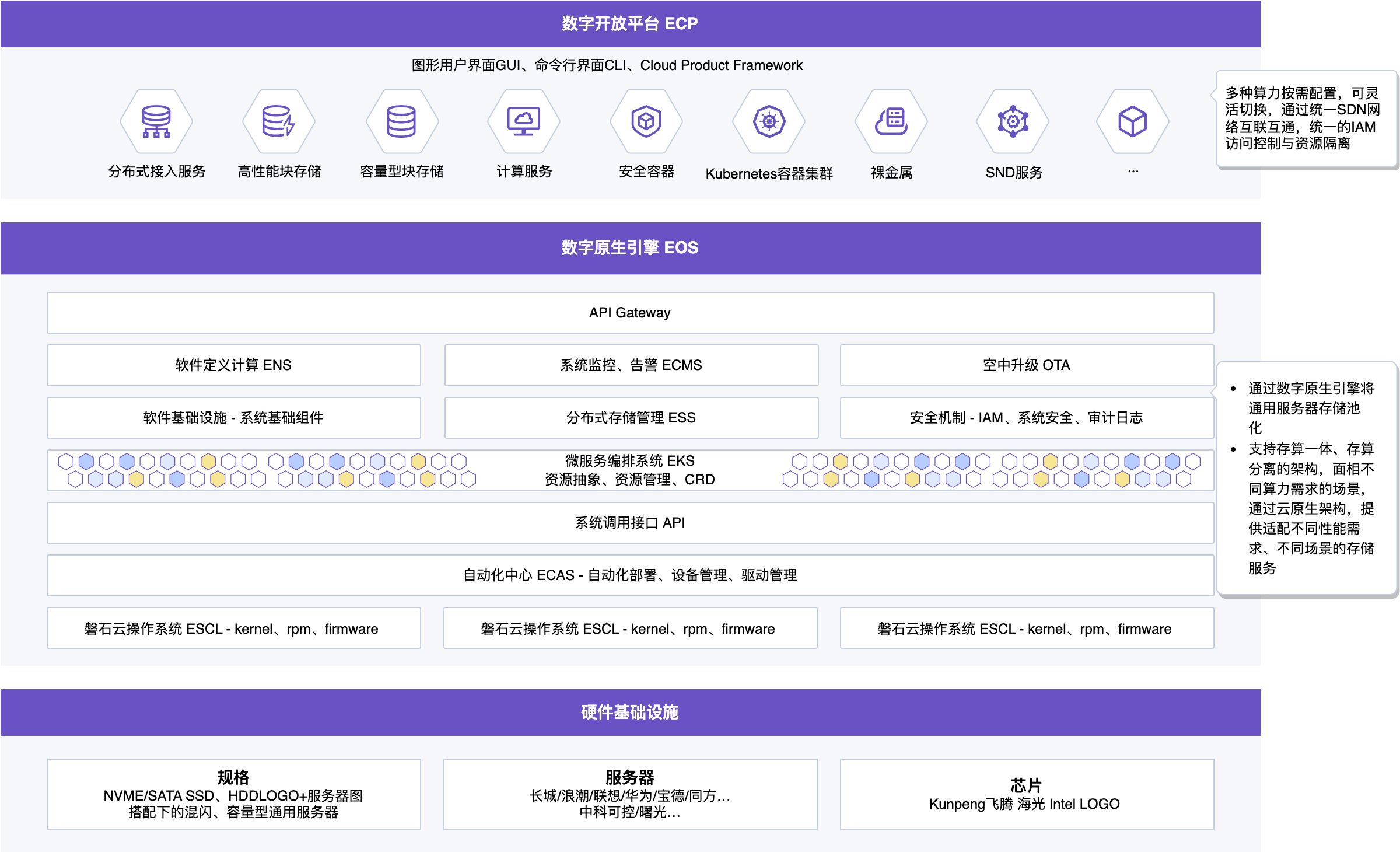Image resolution: width=1400 pixels, height=852 pixels.
Task: Select the high-performance block storage (高性能块存储) icon
Action: 279,121
